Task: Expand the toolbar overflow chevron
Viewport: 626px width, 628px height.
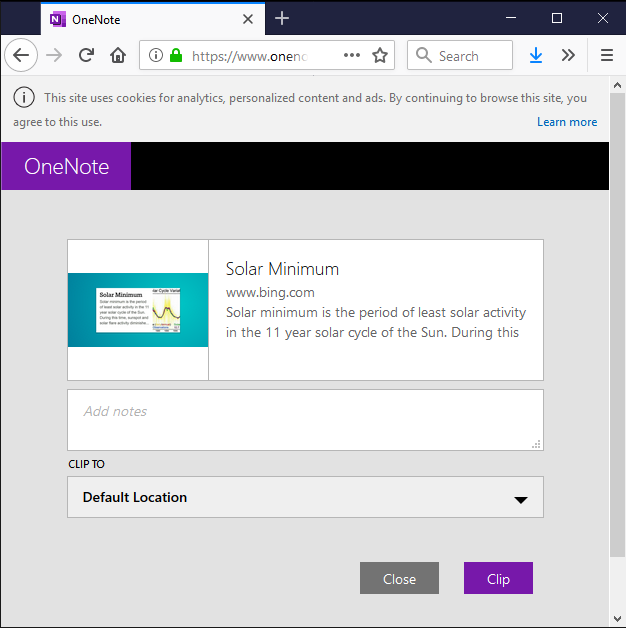Action: (x=568, y=56)
